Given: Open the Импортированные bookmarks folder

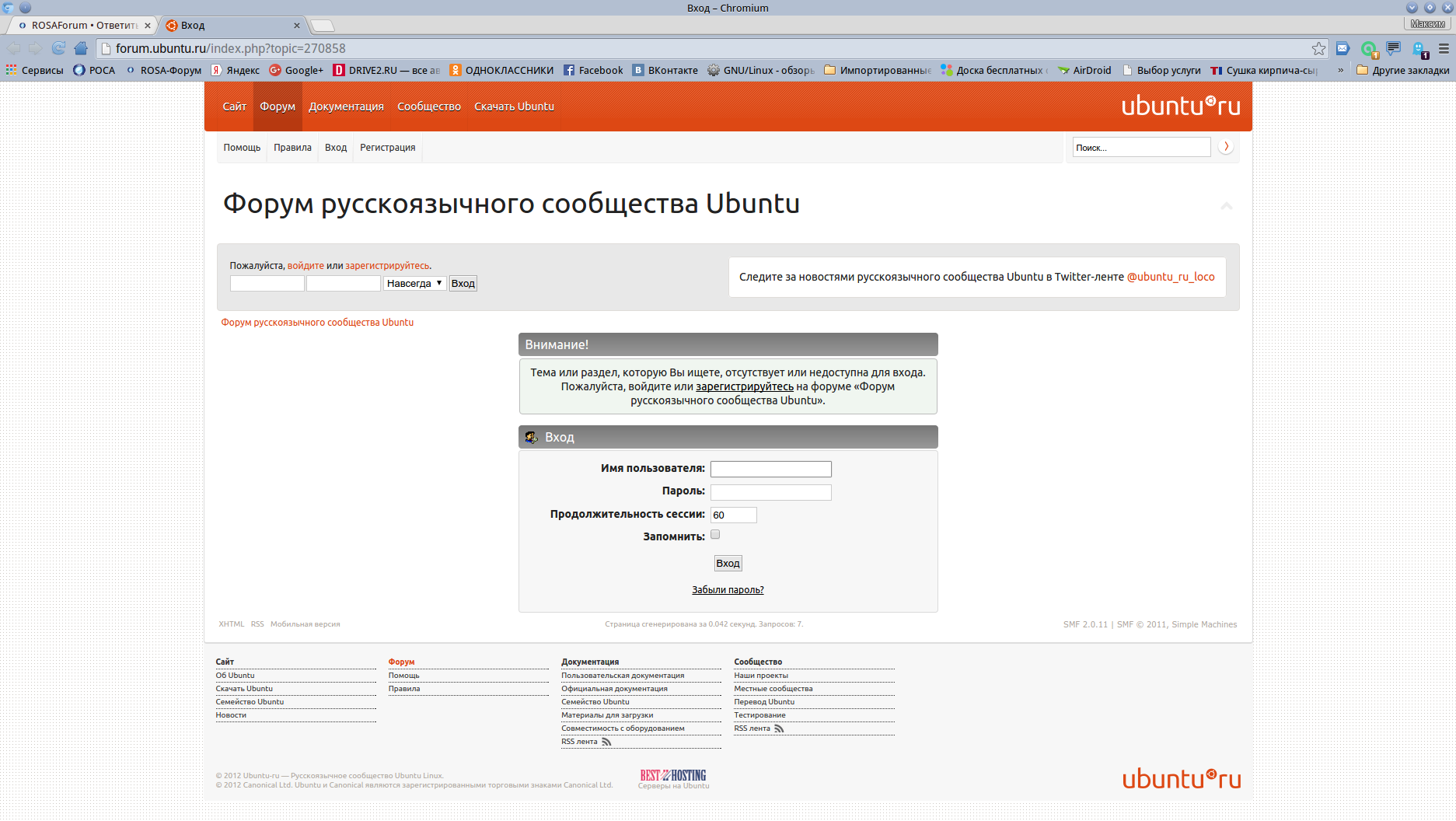Looking at the screenshot, I should 878,70.
